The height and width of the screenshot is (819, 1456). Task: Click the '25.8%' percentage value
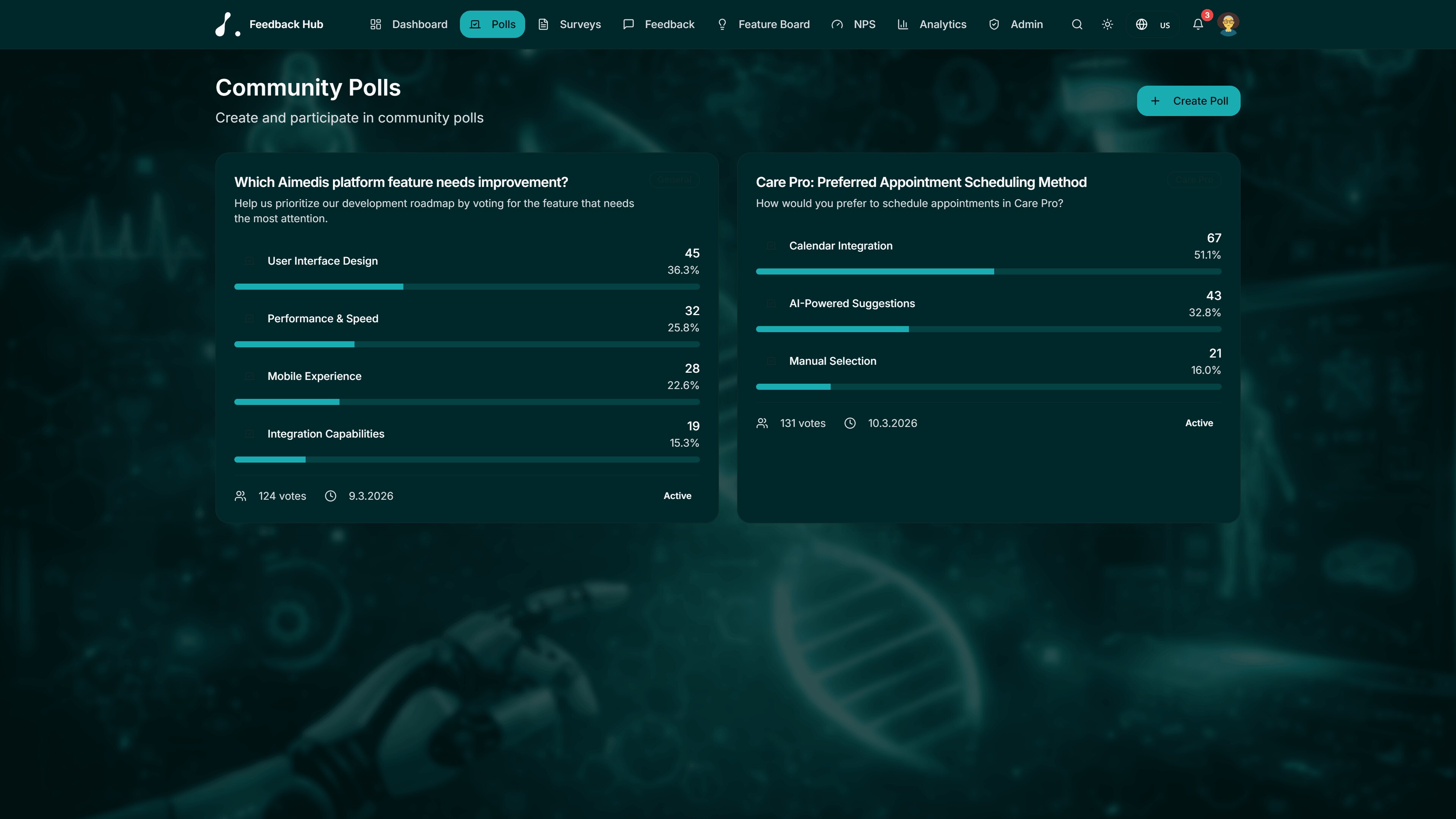[683, 327]
